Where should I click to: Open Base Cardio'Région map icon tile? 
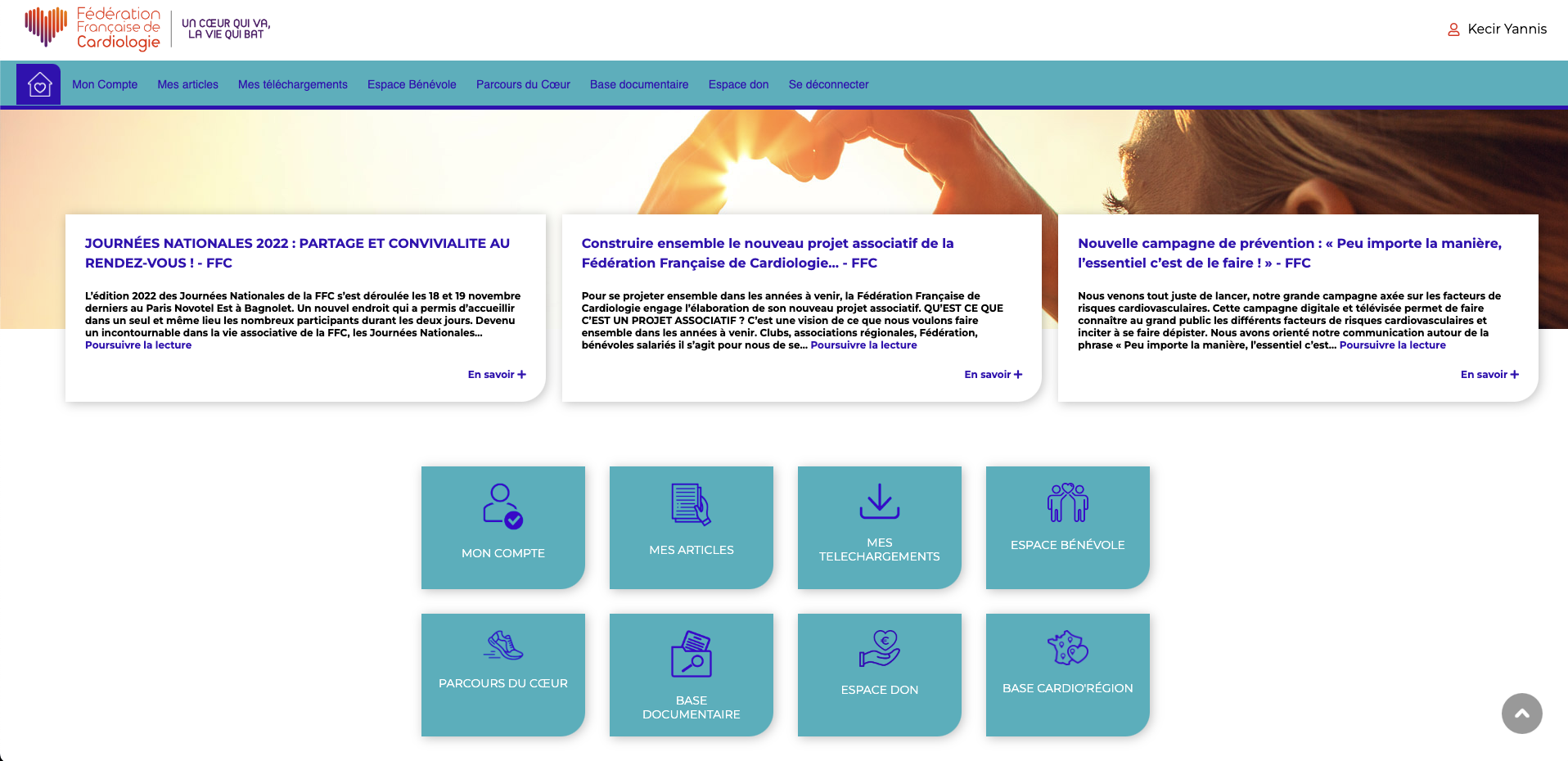tap(1067, 647)
